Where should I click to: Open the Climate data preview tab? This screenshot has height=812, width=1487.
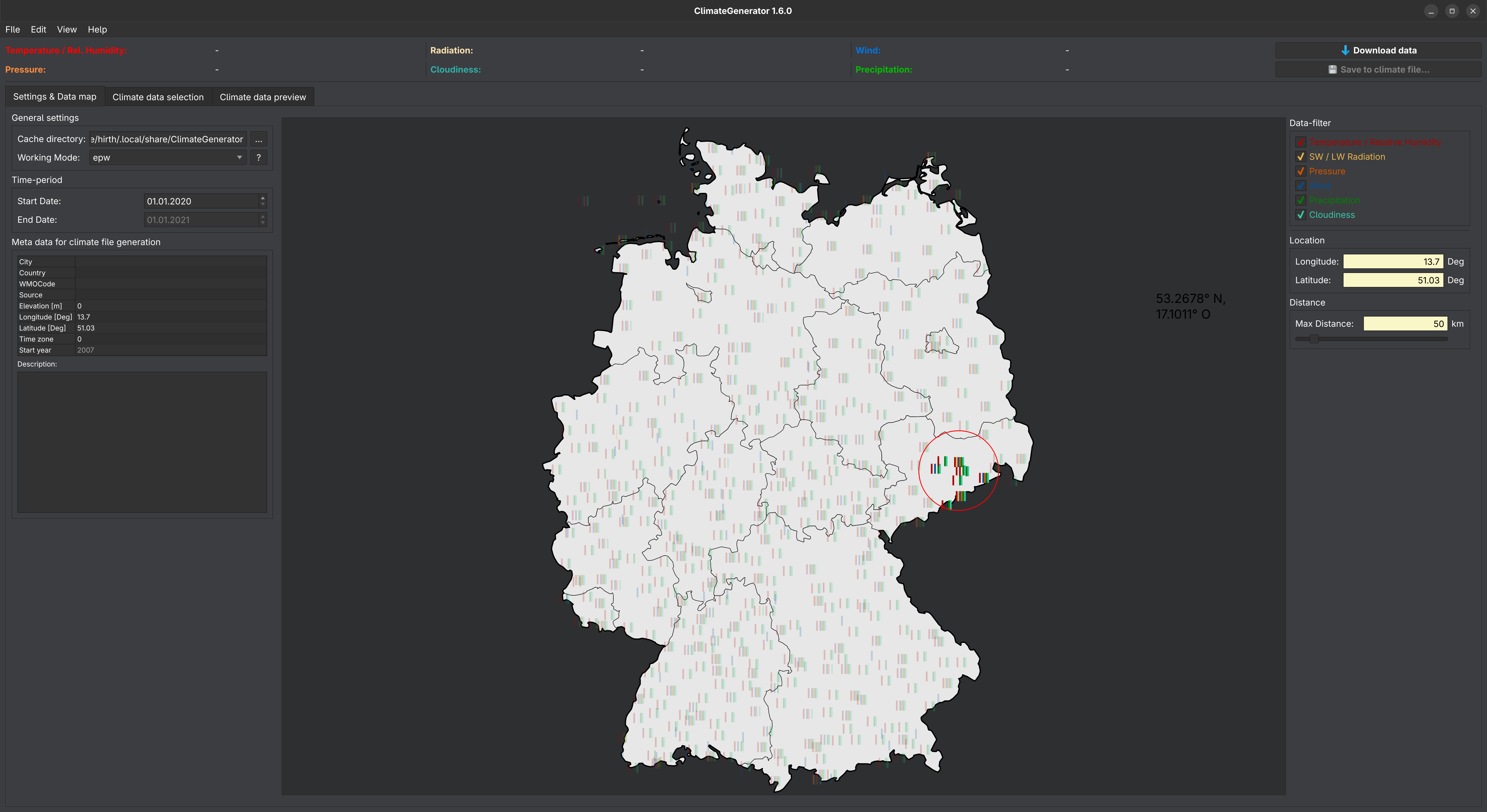[263, 97]
